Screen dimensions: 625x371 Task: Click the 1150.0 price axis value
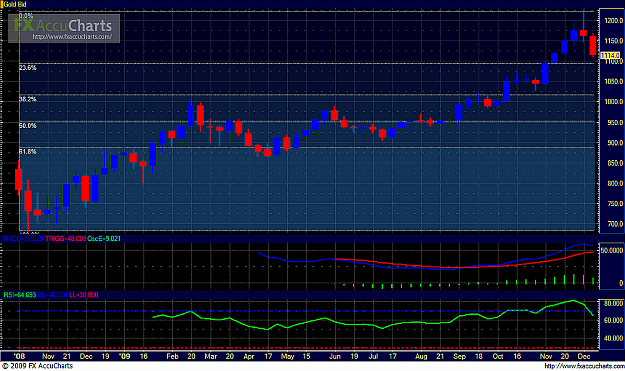(x=613, y=41)
